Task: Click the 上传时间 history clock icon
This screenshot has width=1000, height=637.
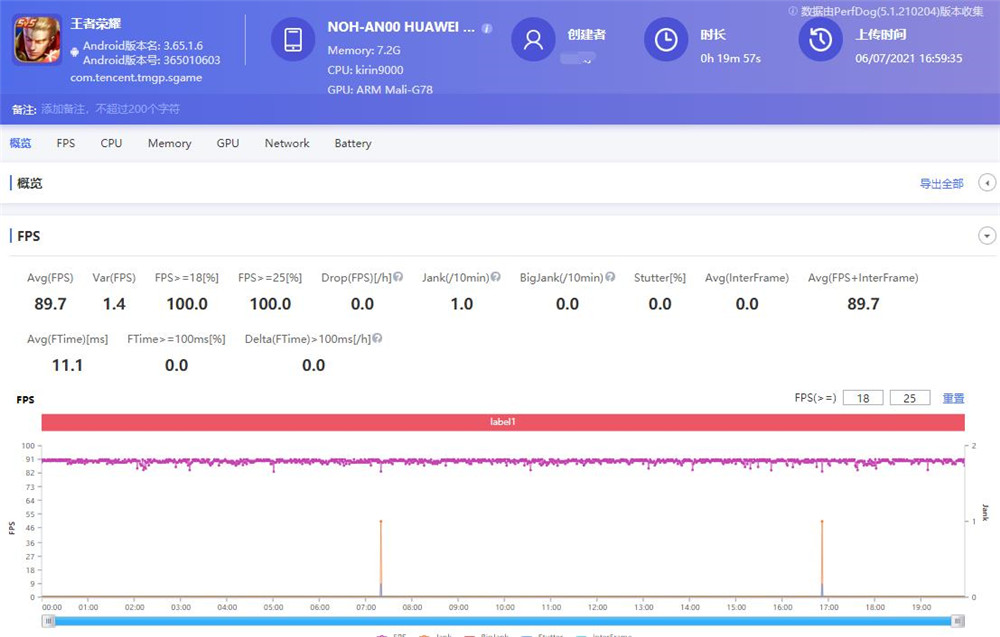Action: tap(820, 40)
